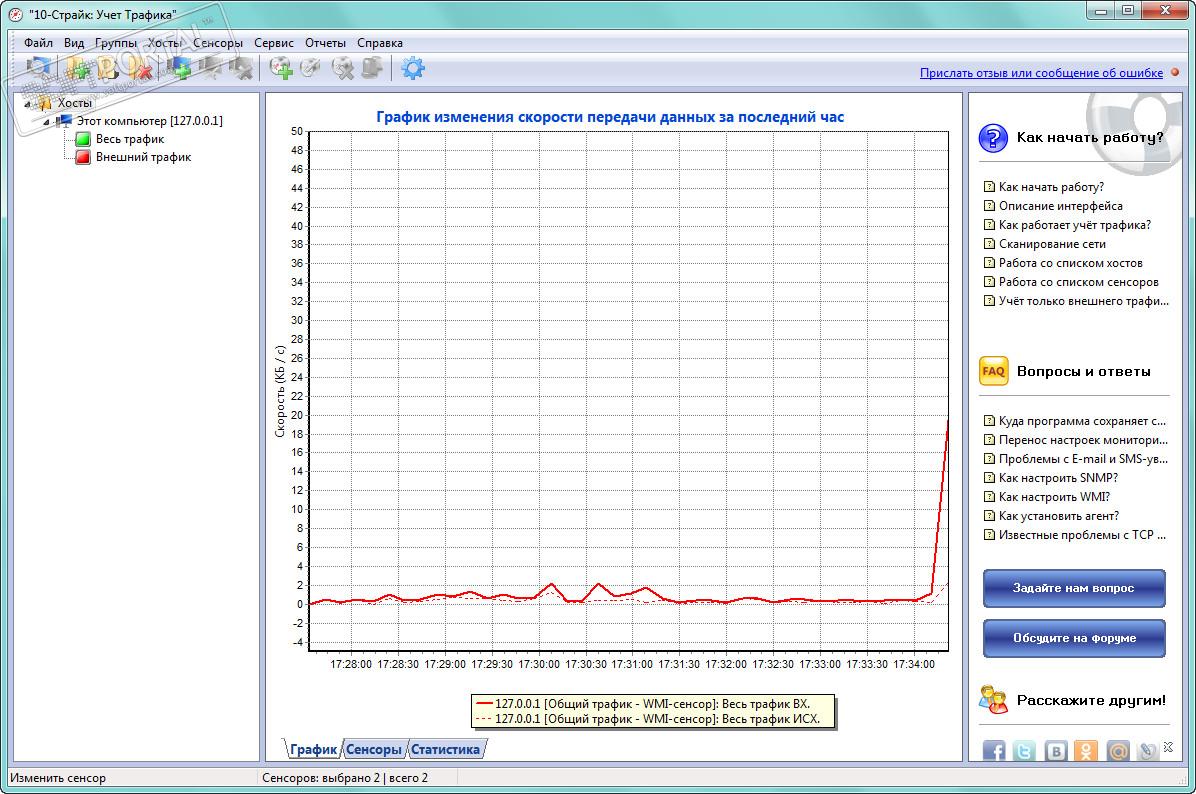Screen dimensions: 1196x794
Task: Open FAQ 'Куда программа сохраняет с...'
Action: (x=1082, y=421)
